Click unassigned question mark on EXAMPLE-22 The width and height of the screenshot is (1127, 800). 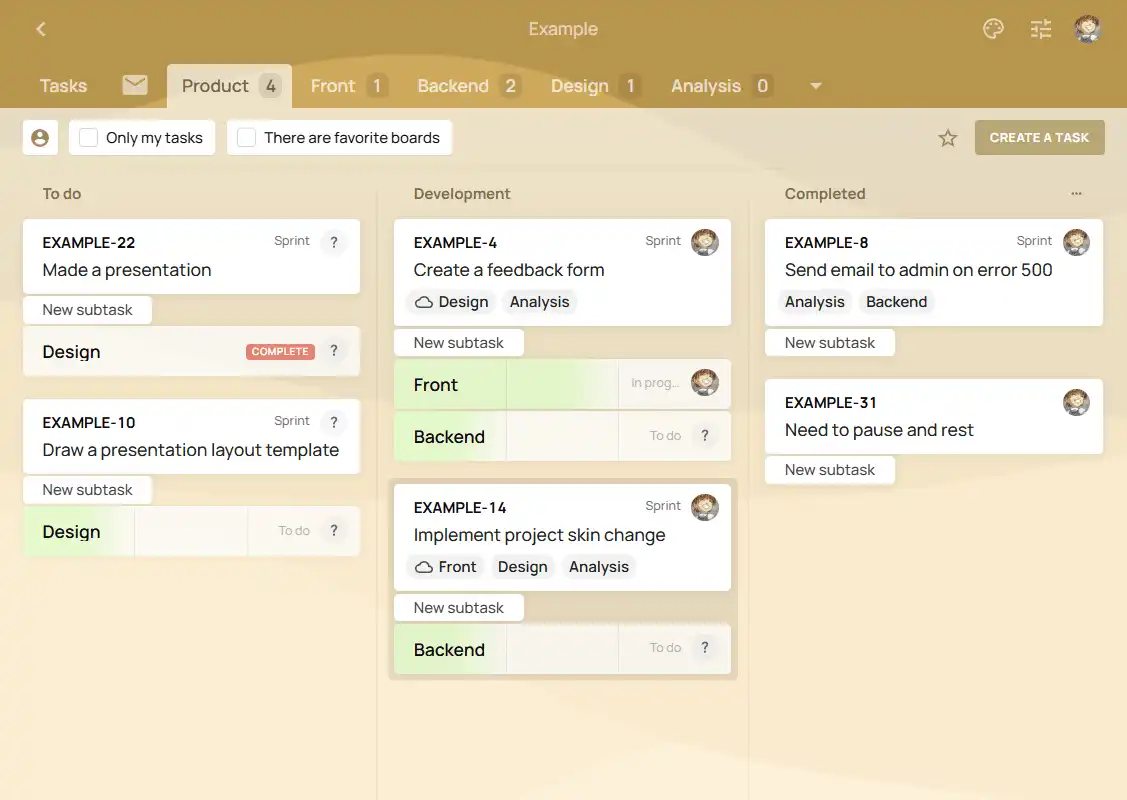(x=334, y=242)
